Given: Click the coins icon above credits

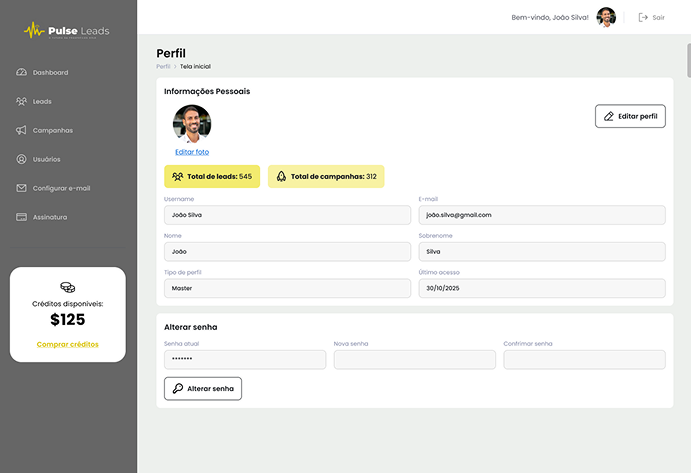Looking at the screenshot, I should (x=68, y=287).
